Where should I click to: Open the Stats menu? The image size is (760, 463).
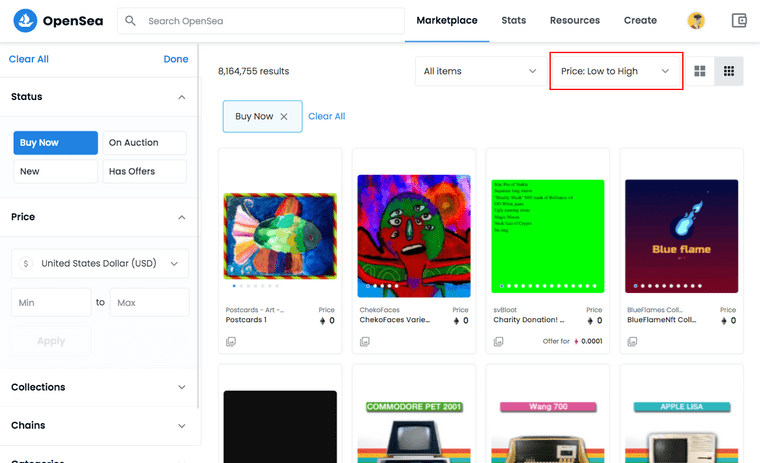pos(513,20)
